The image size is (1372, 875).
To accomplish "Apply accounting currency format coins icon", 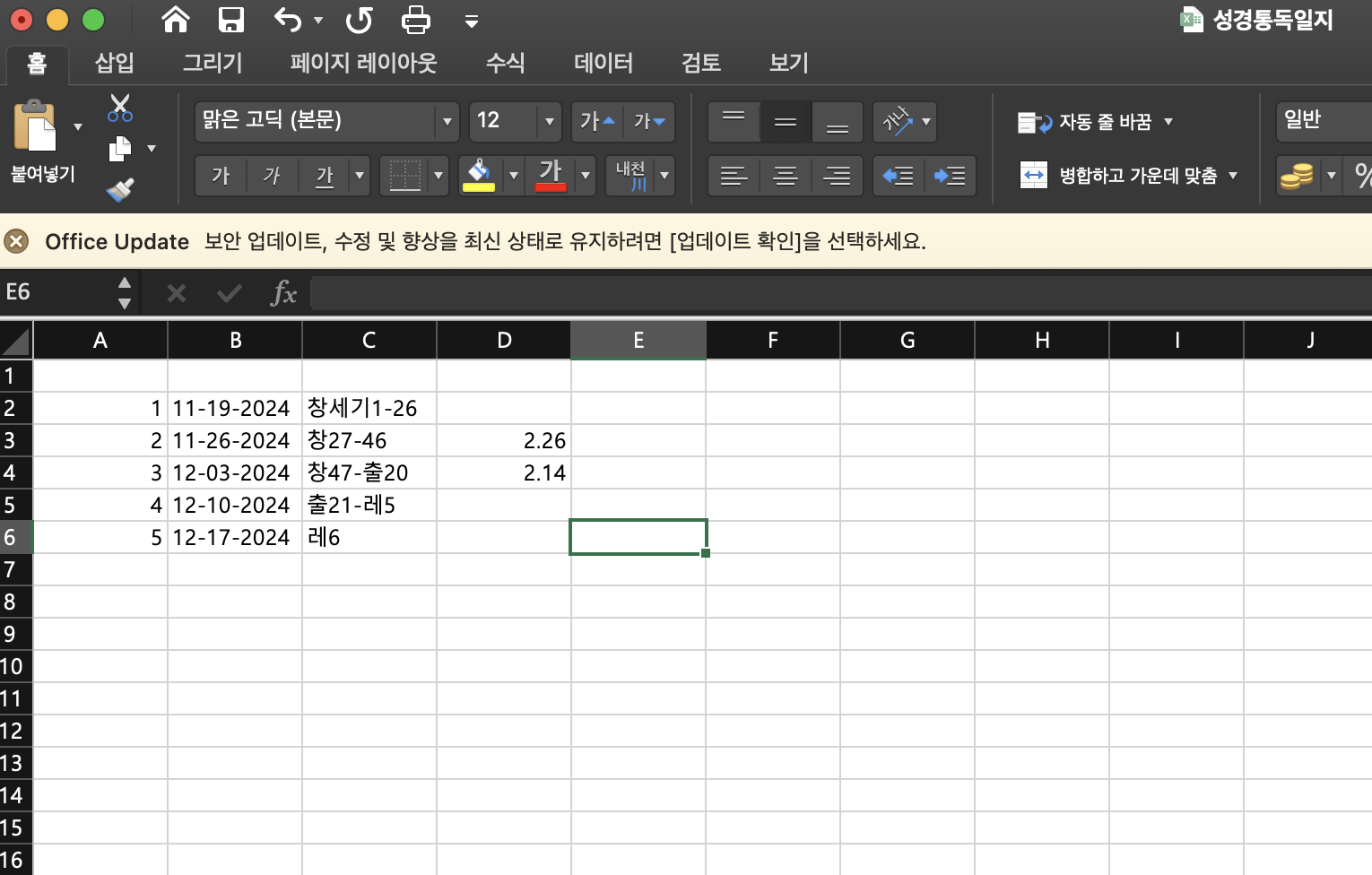I will pyautogui.click(x=1297, y=175).
